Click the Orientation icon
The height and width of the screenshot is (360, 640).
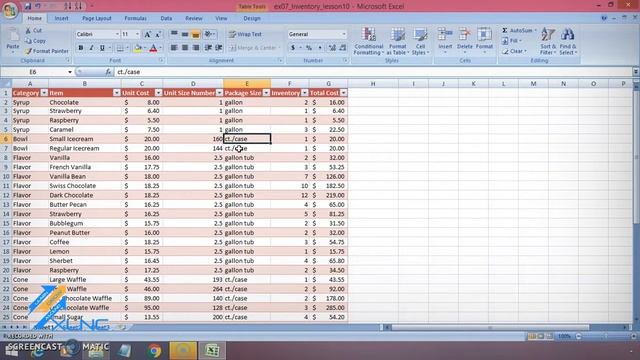point(209,34)
